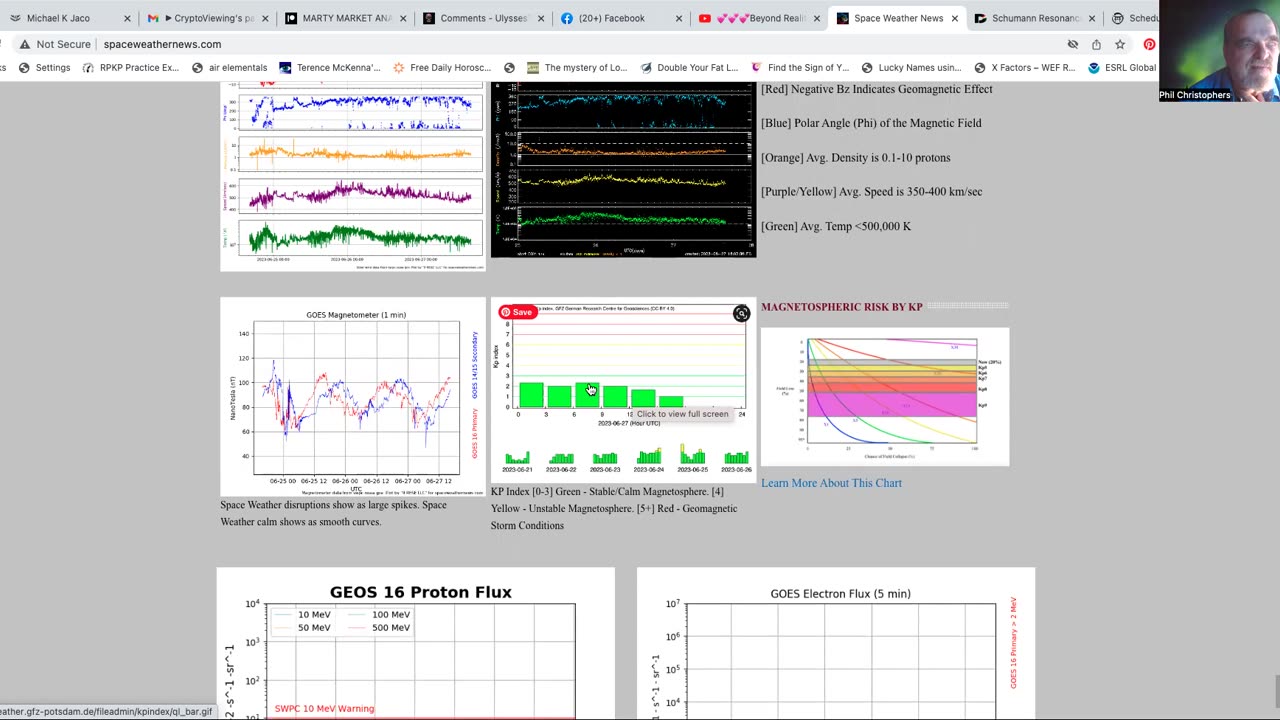Open the ESRL Global bookmark

[x=1122, y=67]
